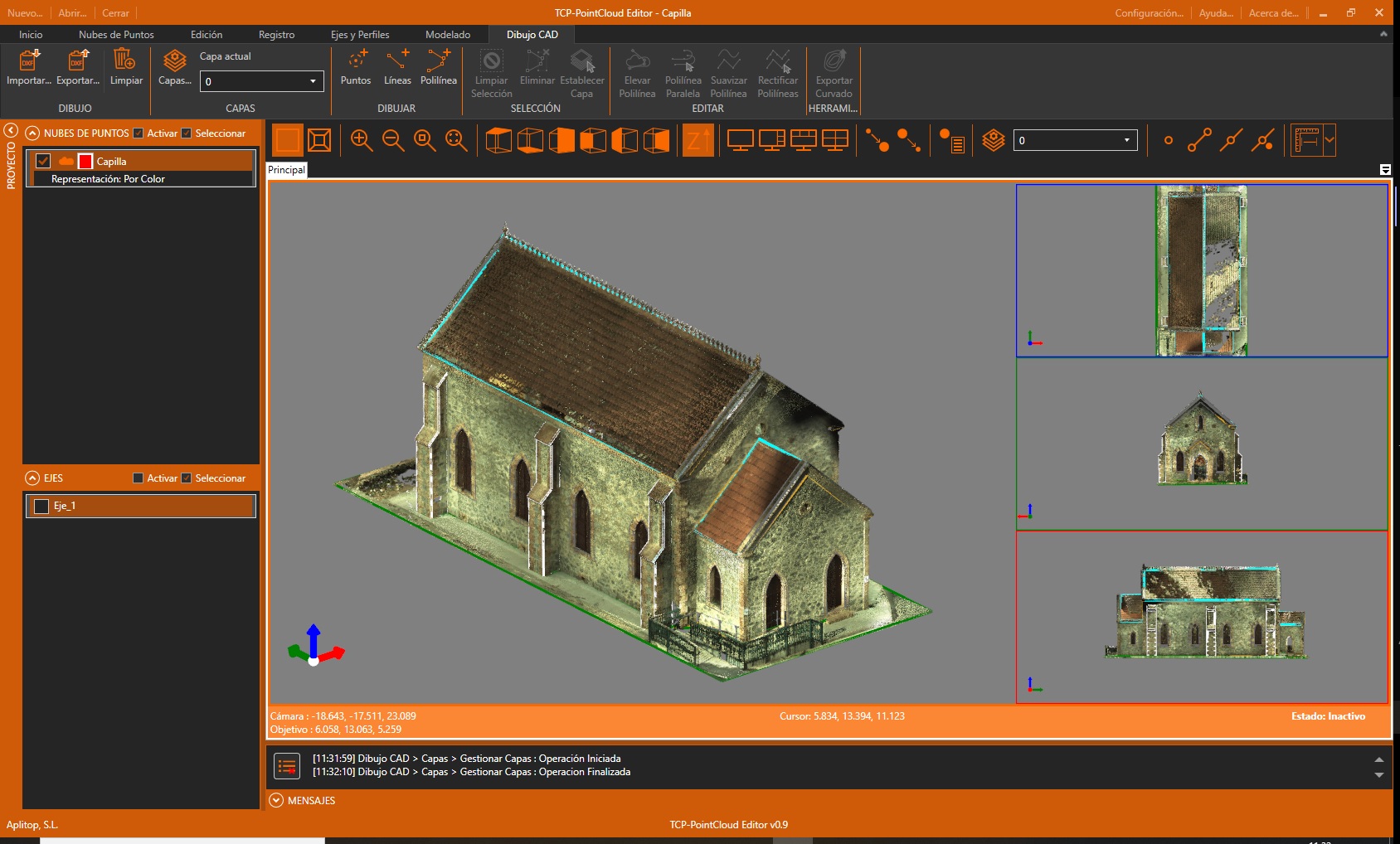Open the Capa actual dropdown
Screen dimensions: 1400x844
click(x=261, y=81)
